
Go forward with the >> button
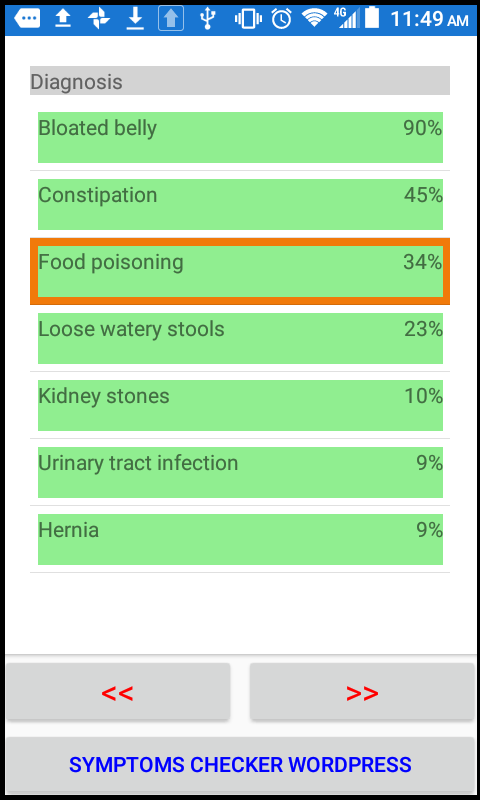click(362, 692)
